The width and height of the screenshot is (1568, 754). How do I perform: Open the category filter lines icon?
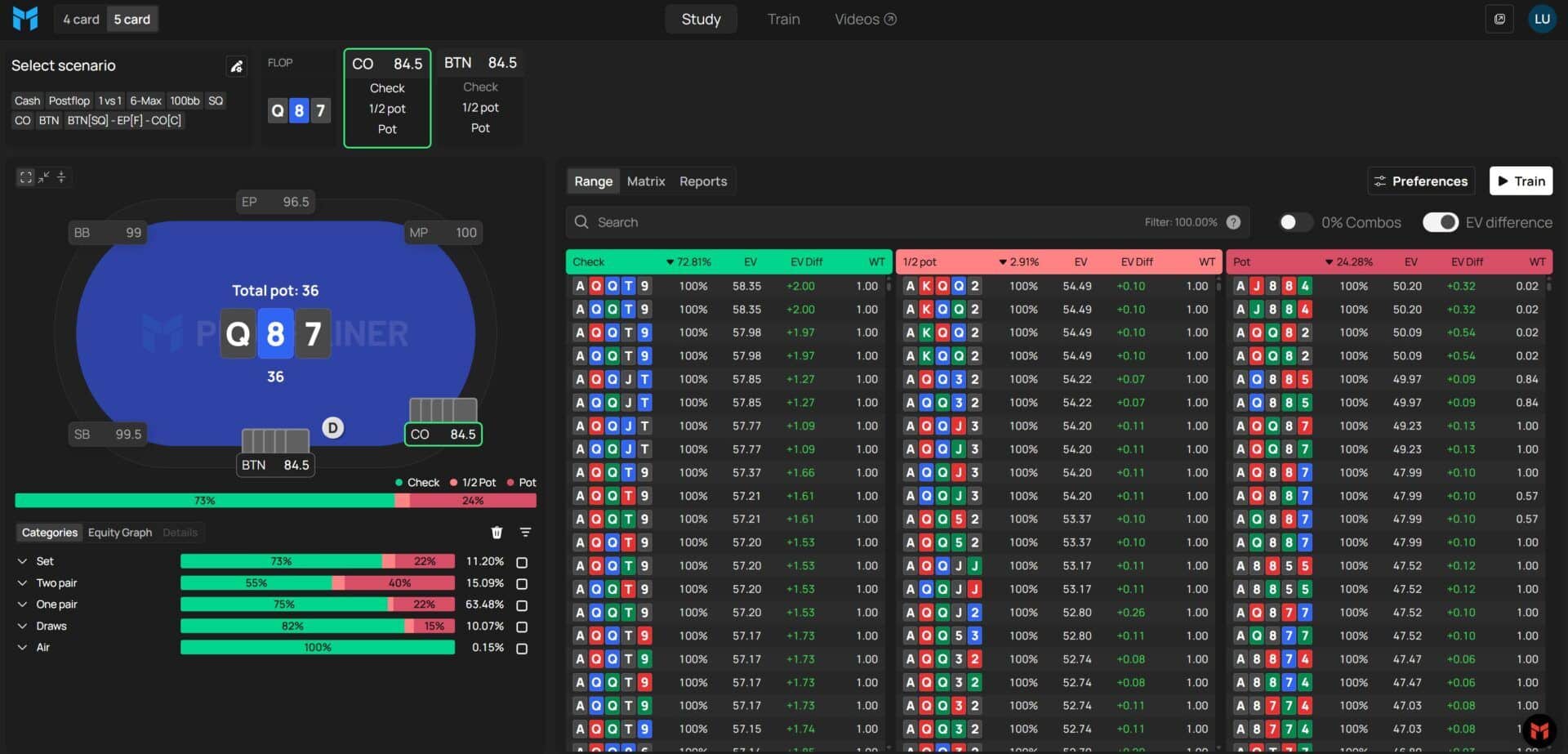525,533
